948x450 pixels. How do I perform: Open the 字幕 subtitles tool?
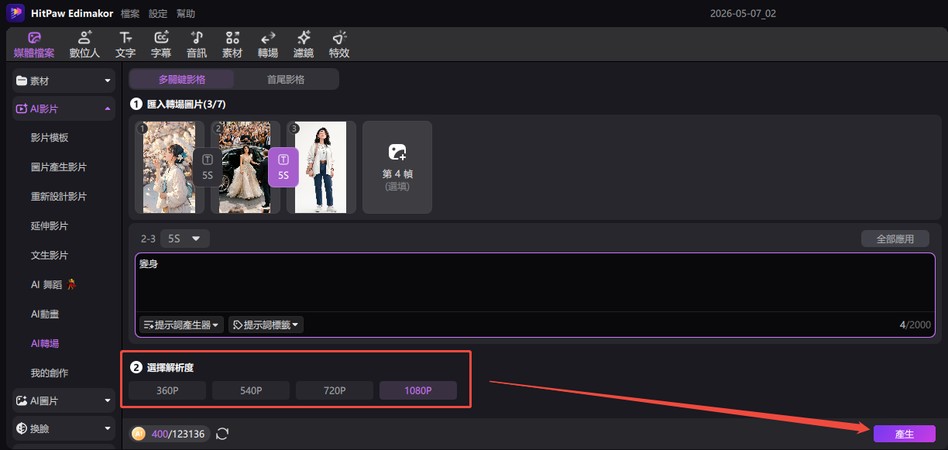(161, 45)
